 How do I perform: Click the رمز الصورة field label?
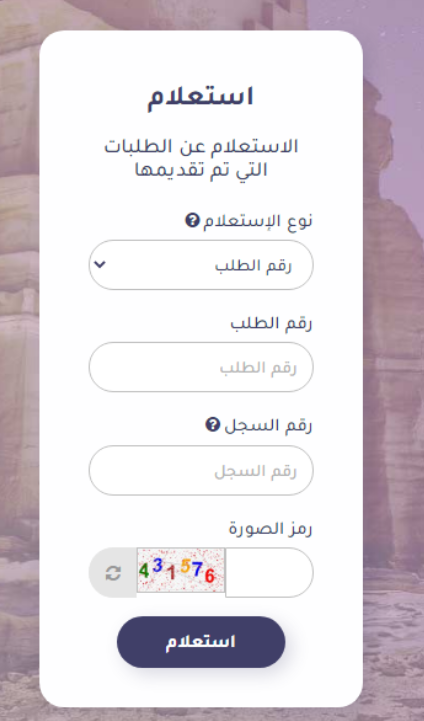[x=270, y=529]
